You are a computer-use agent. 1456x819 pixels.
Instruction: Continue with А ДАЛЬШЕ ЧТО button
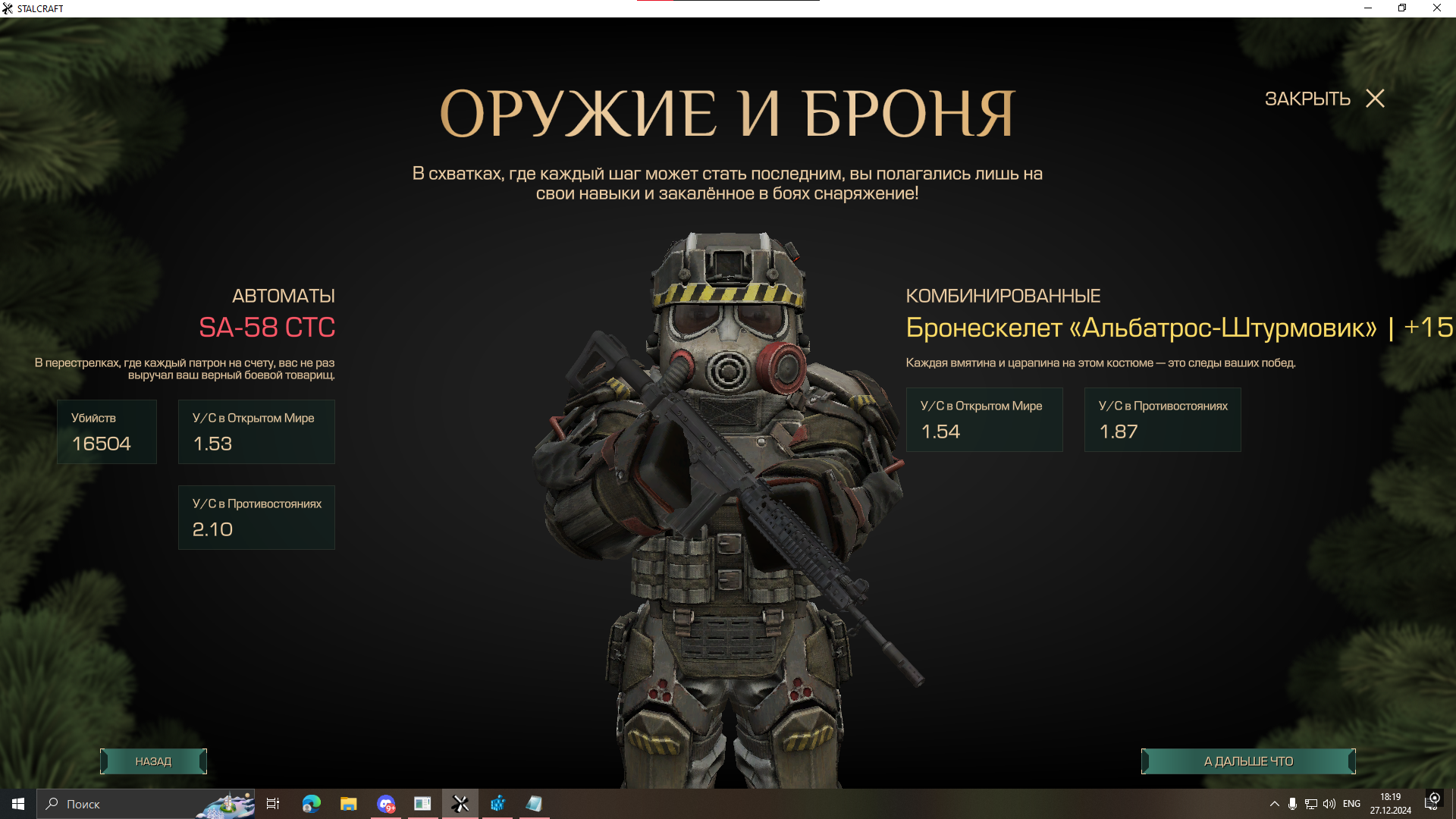pyautogui.click(x=1248, y=761)
